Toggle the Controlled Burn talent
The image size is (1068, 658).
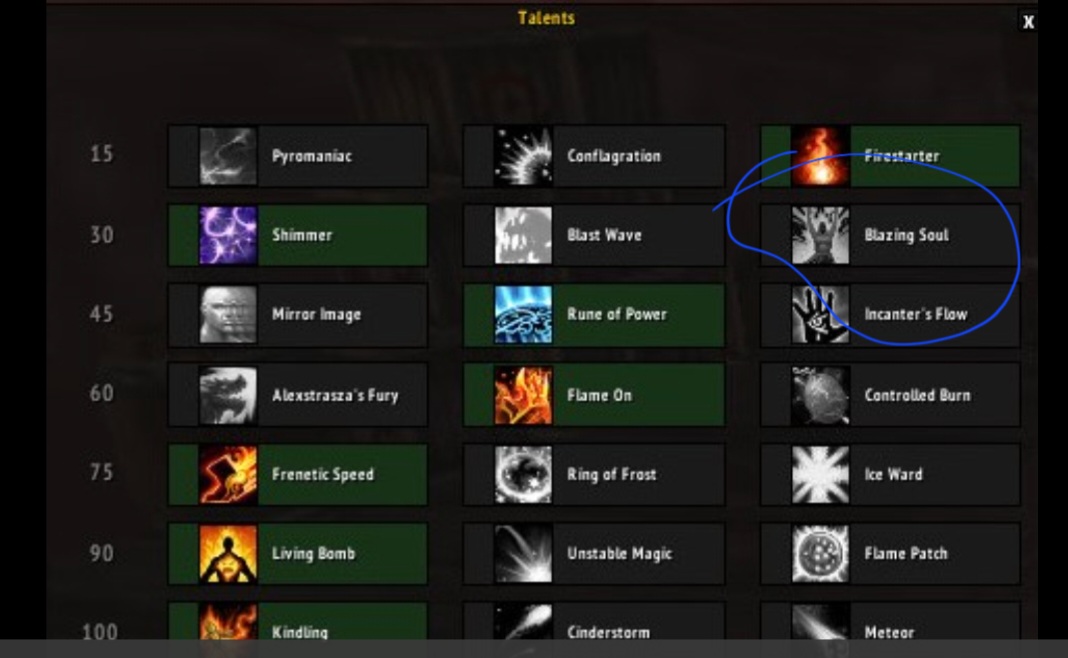[x=890, y=395]
